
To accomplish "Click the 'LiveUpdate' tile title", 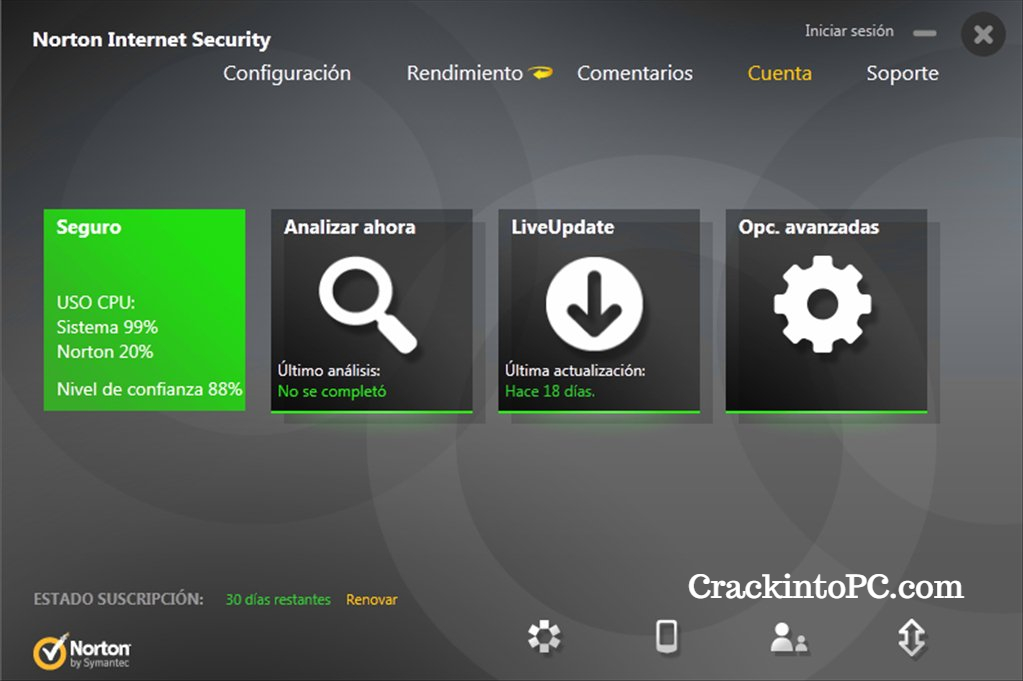I will (562, 227).
